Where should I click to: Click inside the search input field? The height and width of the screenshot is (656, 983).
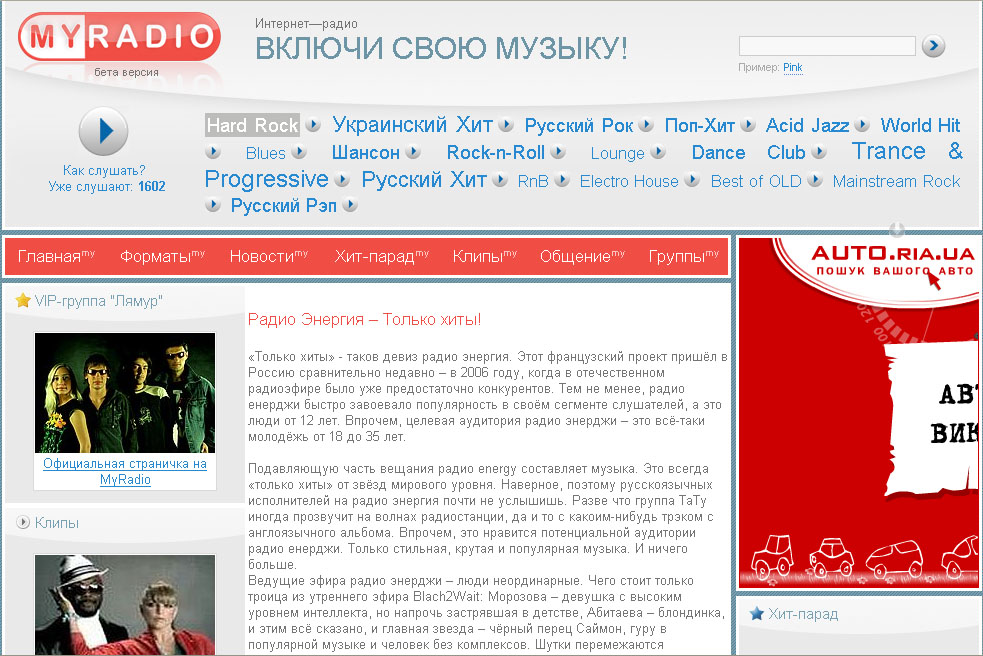826,46
